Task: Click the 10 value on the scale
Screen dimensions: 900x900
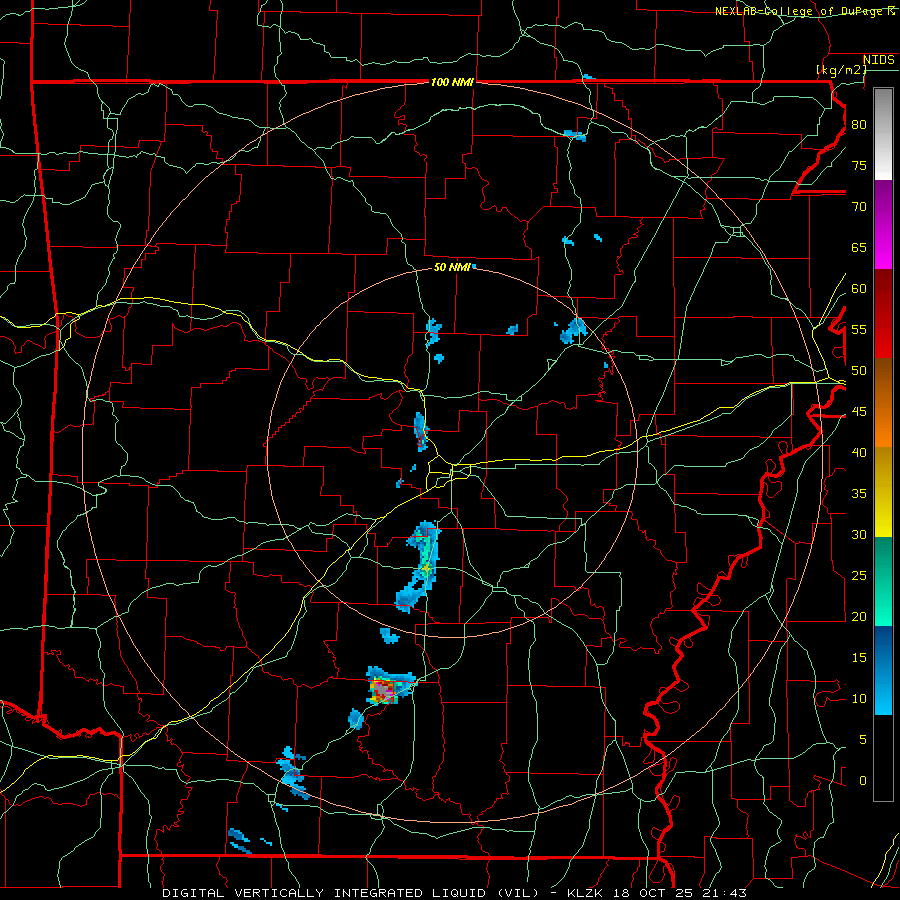Action: [x=859, y=699]
